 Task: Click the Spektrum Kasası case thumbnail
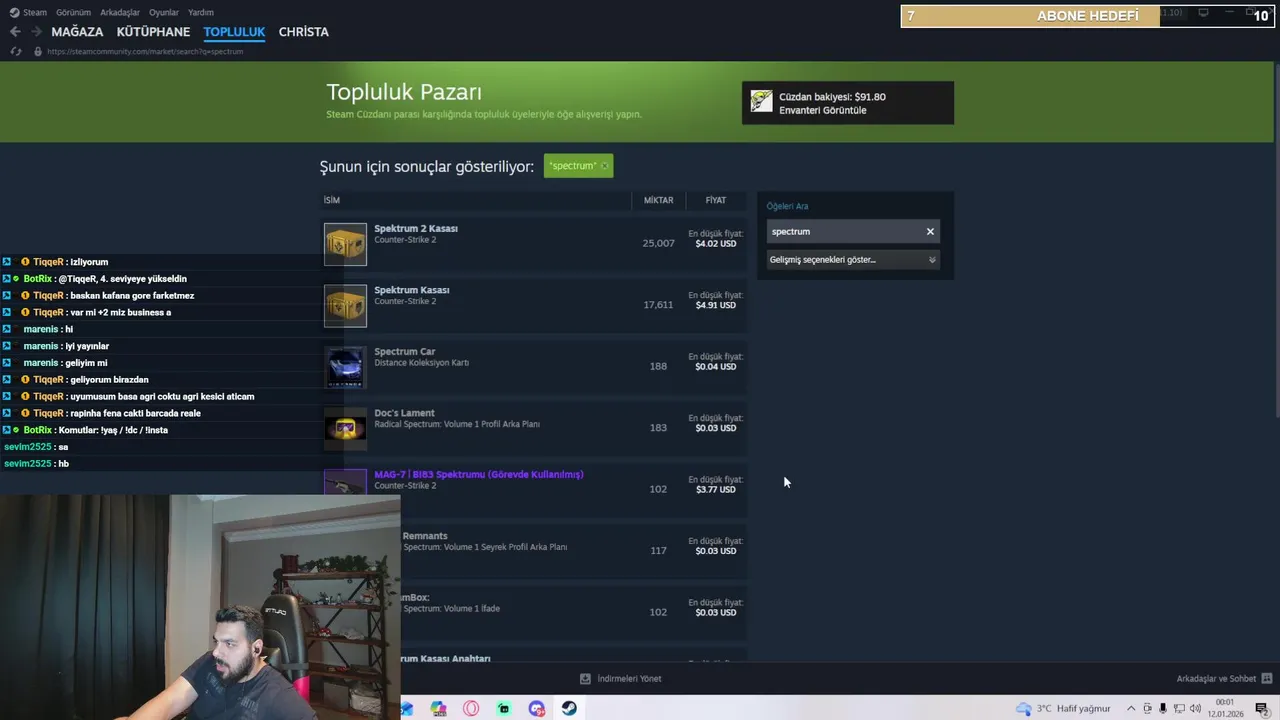pyautogui.click(x=345, y=306)
